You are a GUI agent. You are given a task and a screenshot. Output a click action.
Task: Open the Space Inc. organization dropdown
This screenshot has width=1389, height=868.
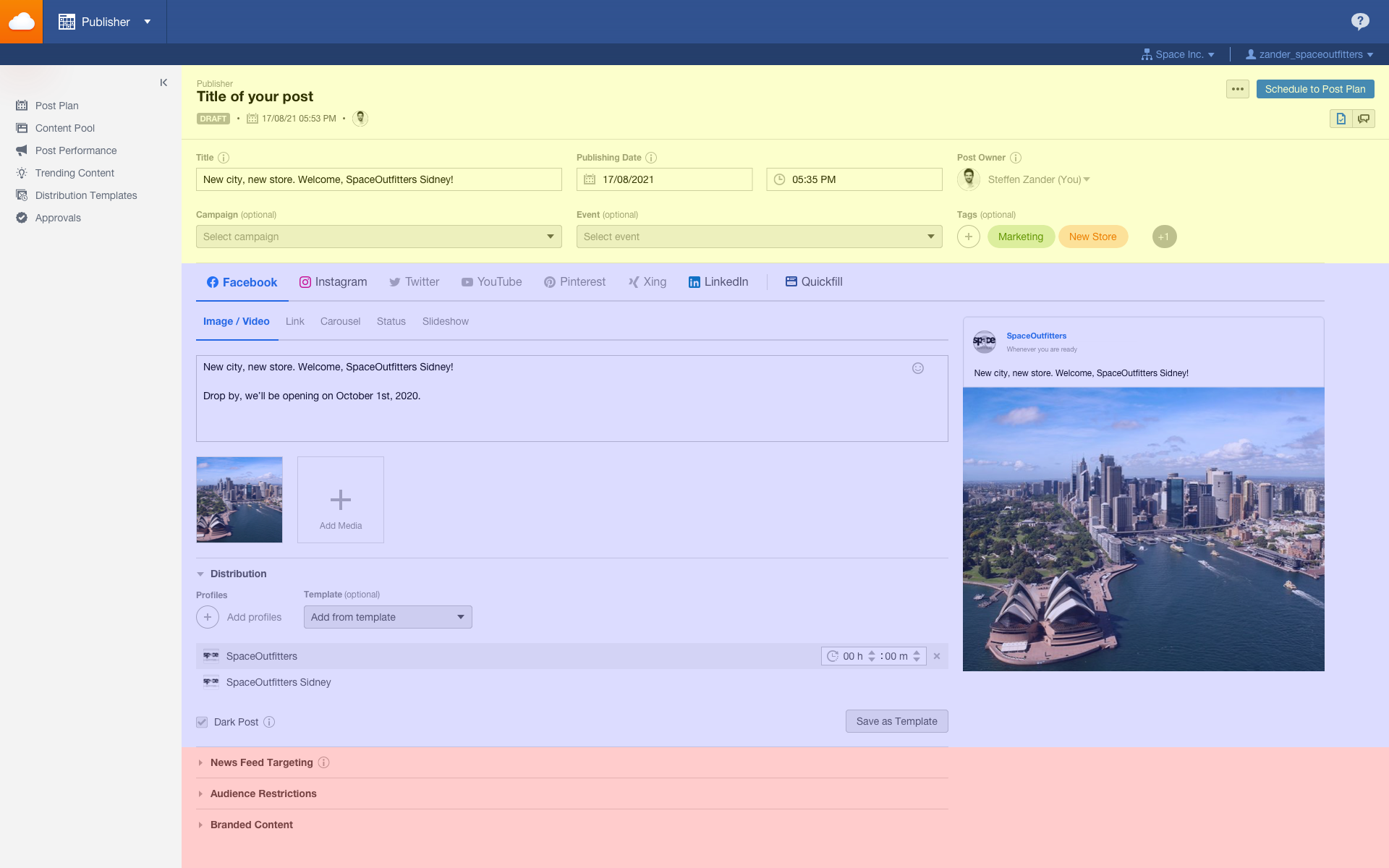[x=1178, y=54]
